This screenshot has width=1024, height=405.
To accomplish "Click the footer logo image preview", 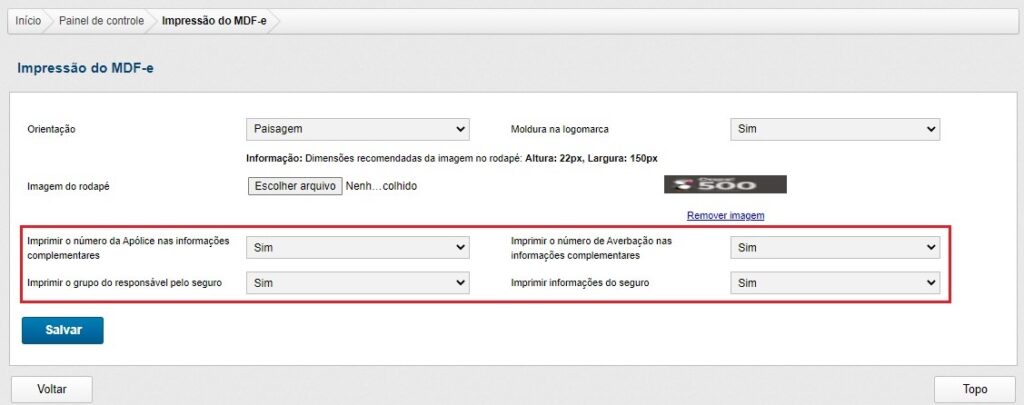I will 725,185.
